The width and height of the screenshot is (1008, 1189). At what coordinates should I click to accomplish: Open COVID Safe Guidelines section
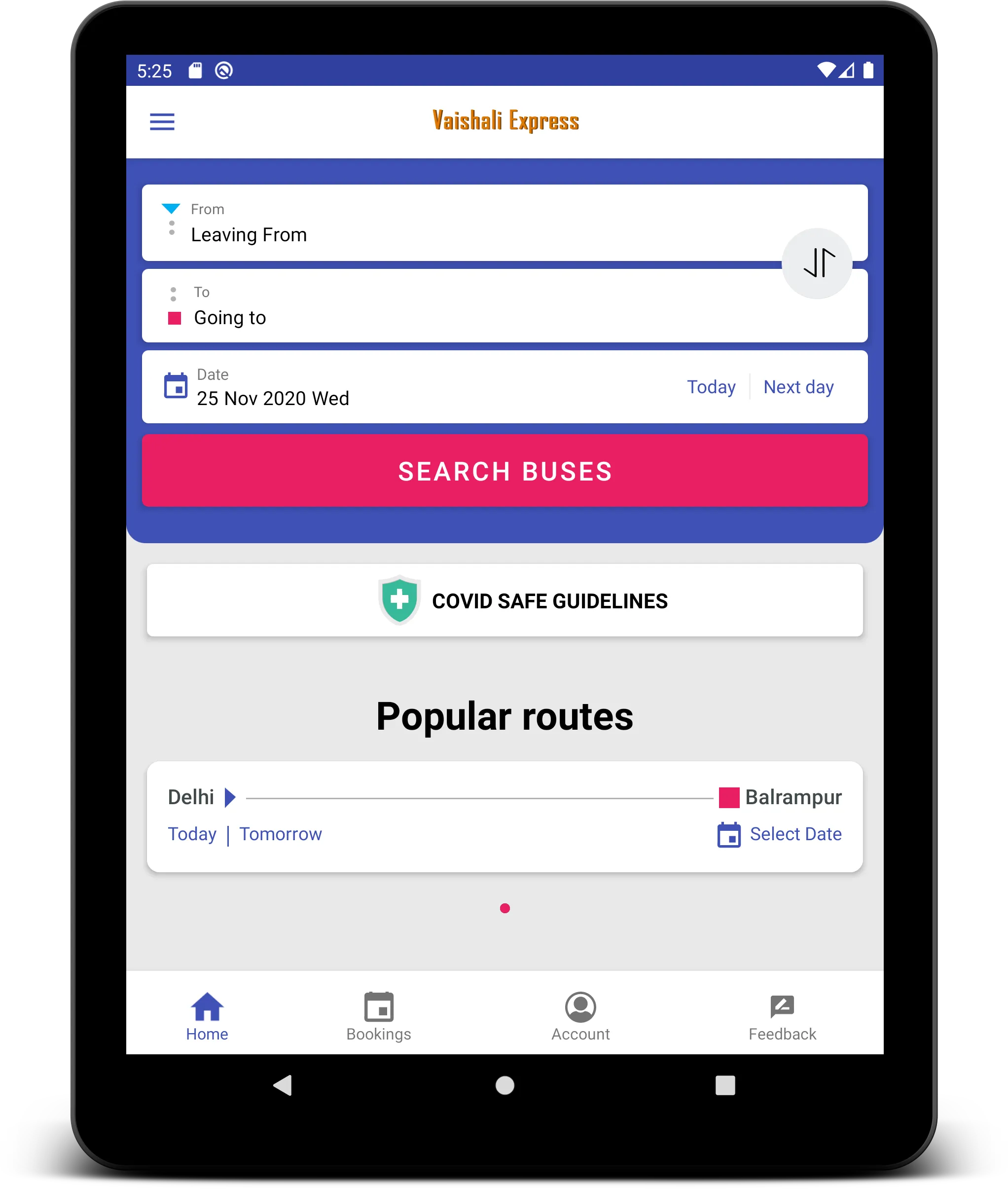click(505, 600)
